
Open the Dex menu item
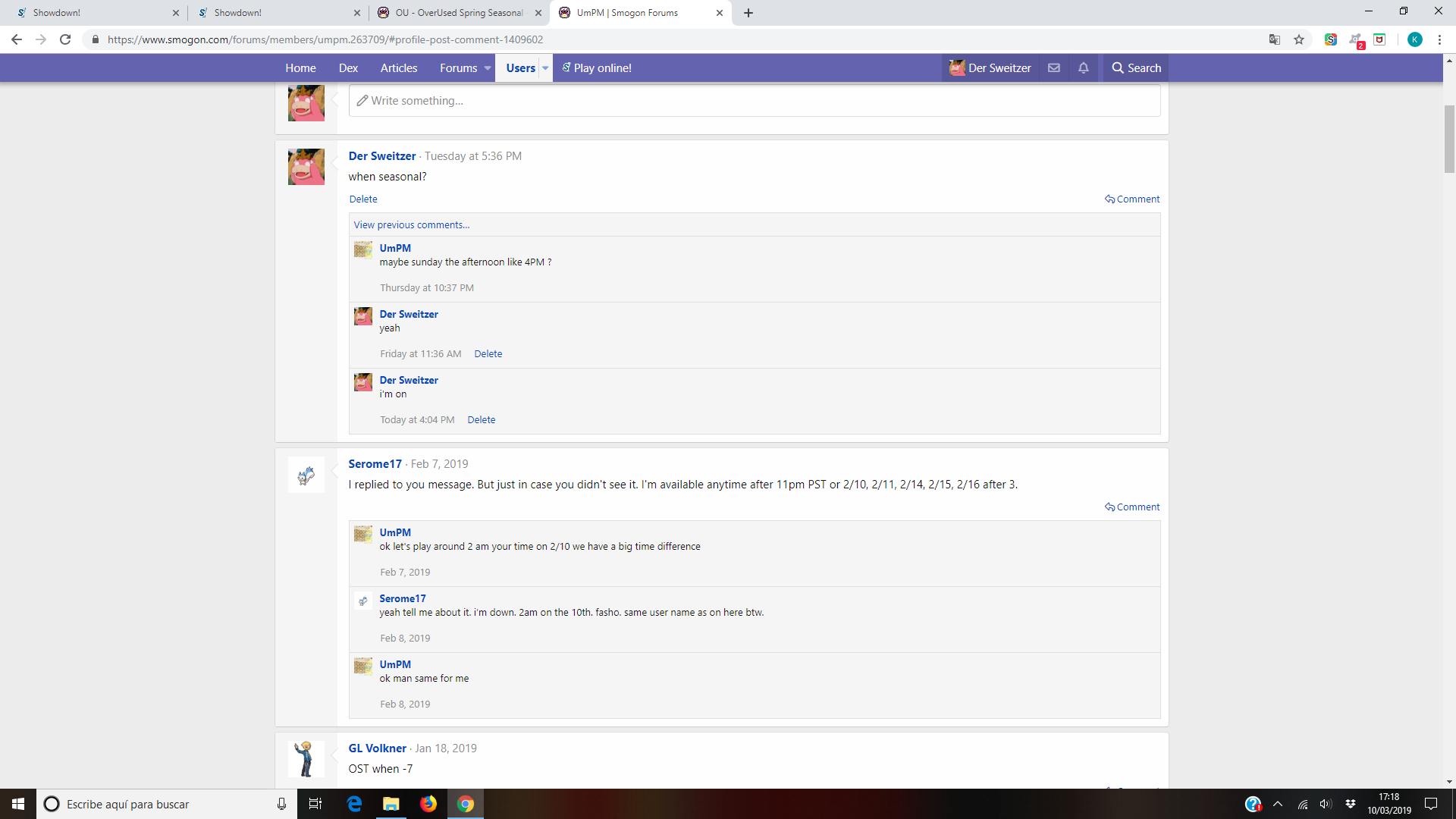tap(348, 68)
